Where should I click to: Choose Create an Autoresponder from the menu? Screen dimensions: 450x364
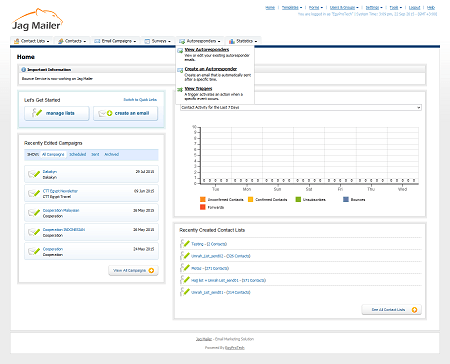pos(211,69)
